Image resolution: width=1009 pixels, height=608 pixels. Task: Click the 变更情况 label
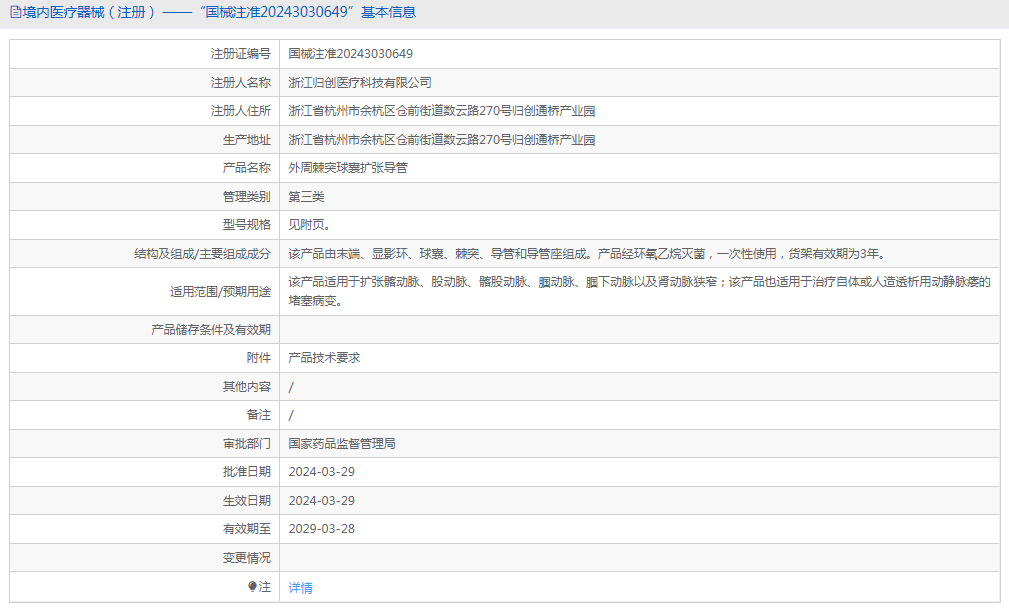tap(246, 558)
